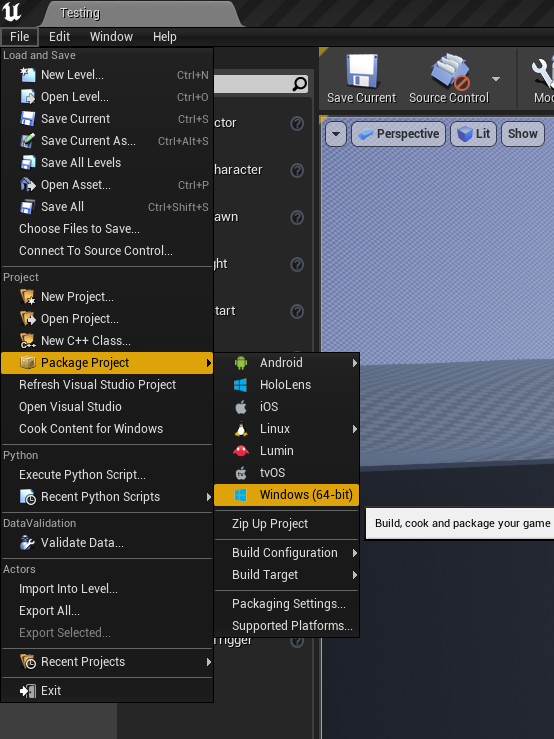Select Open Visual Studio

107,407
